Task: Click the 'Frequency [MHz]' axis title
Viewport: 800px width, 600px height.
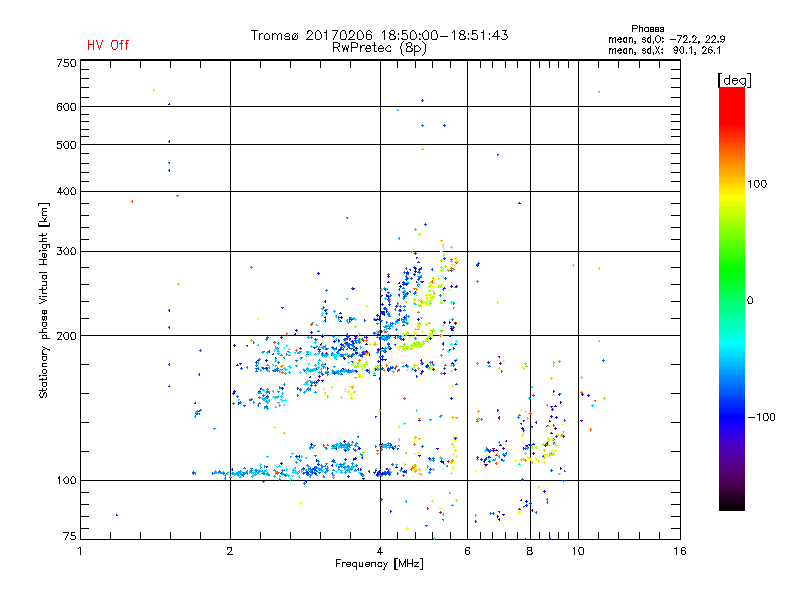Action: [379, 564]
